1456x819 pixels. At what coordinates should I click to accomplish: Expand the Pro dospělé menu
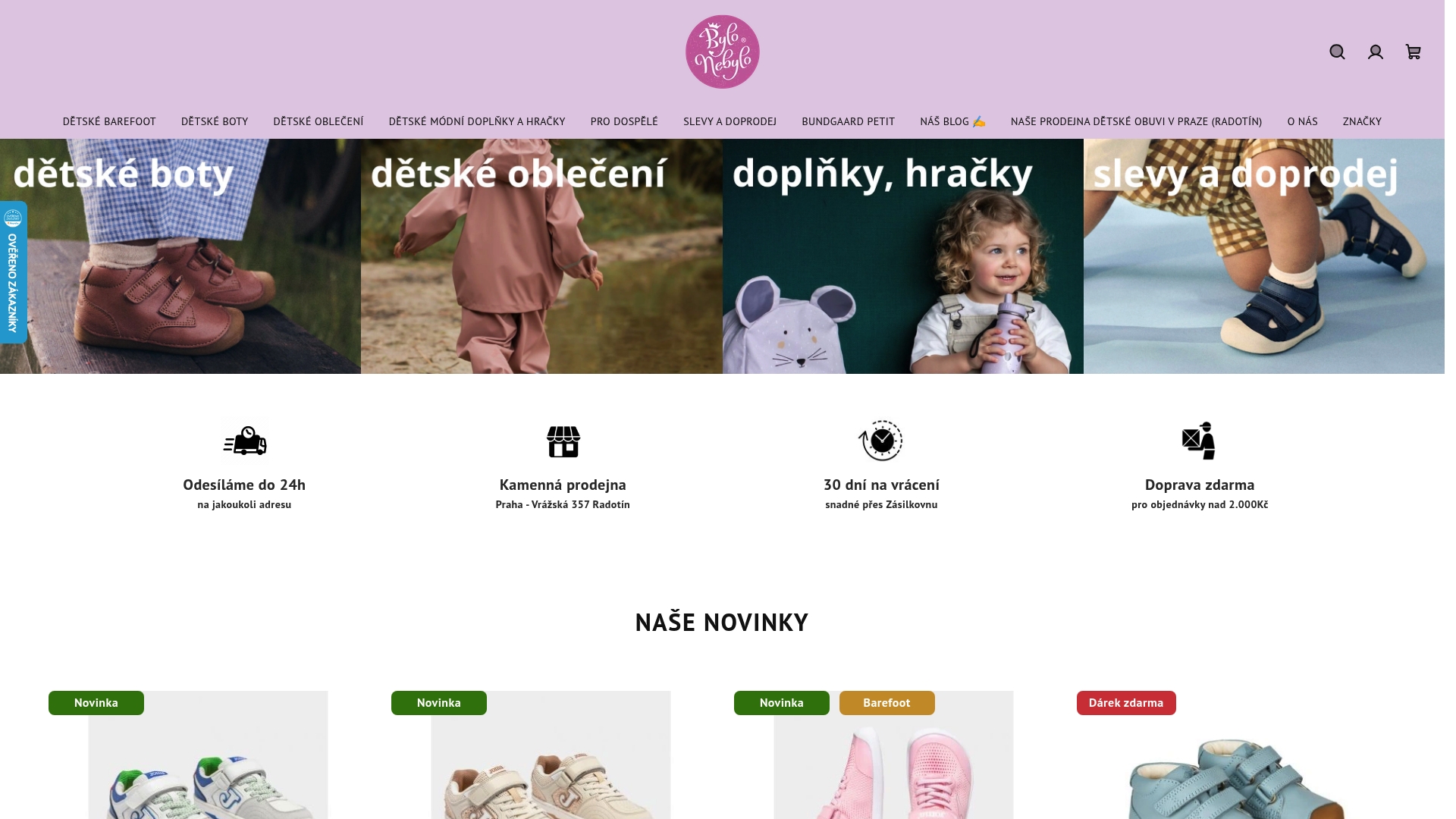click(624, 121)
